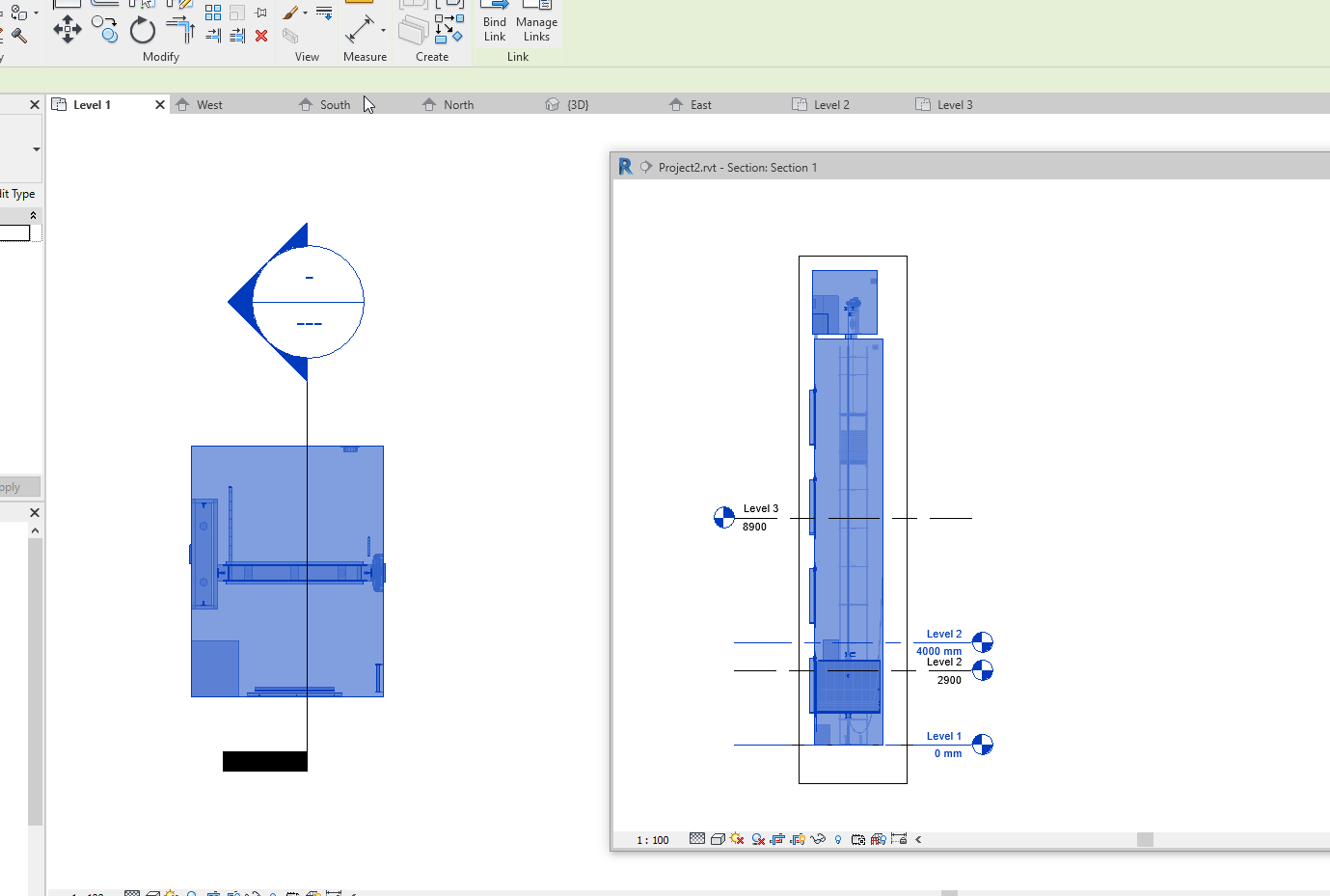Image resolution: width=1330 pixels, height=896 pixels.
Task: Expand the Measure tool dropdown
Action: [383, 30]
